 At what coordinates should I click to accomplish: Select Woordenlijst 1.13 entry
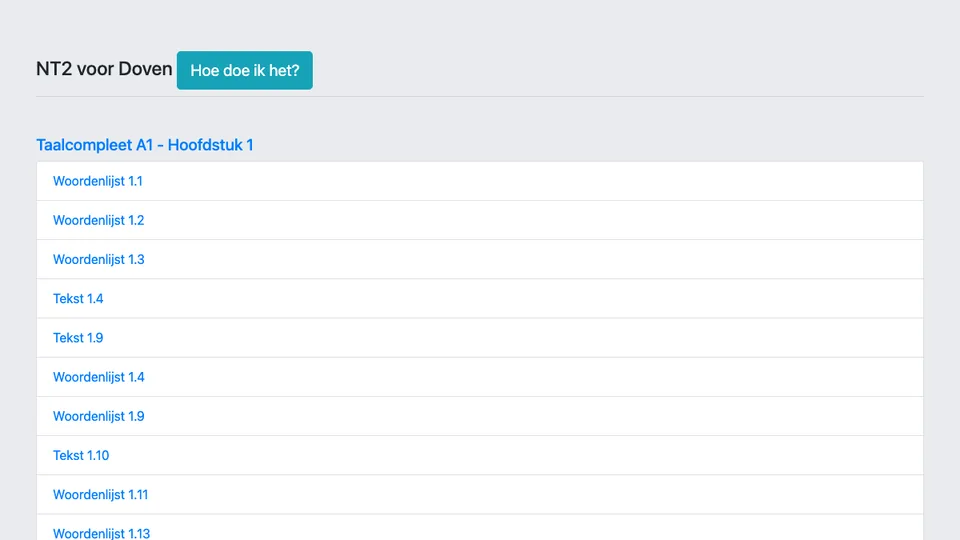coord(101,533)
